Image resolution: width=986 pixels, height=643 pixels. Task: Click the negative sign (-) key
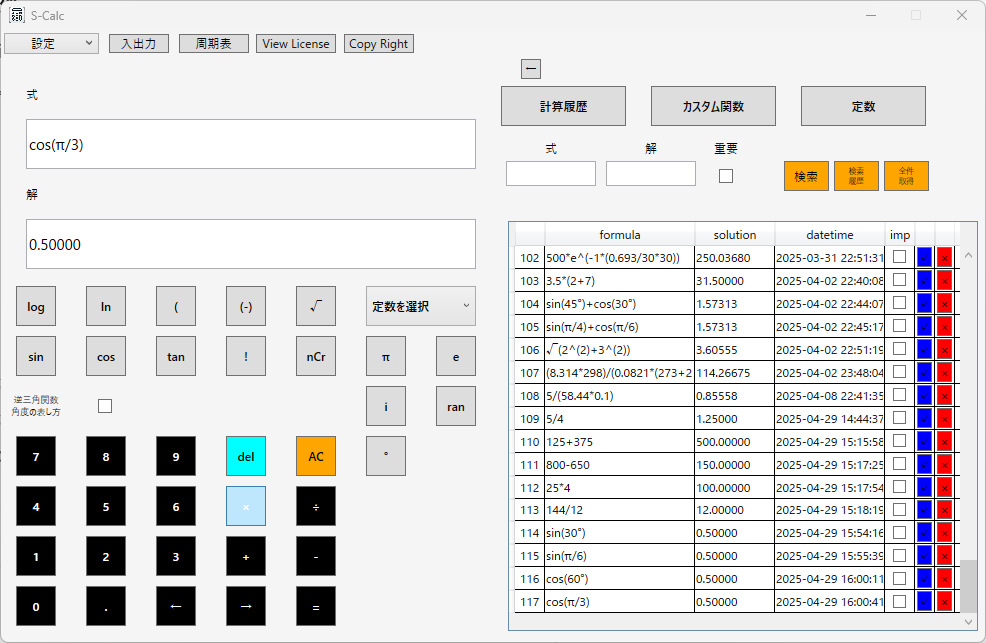point(246,306)
